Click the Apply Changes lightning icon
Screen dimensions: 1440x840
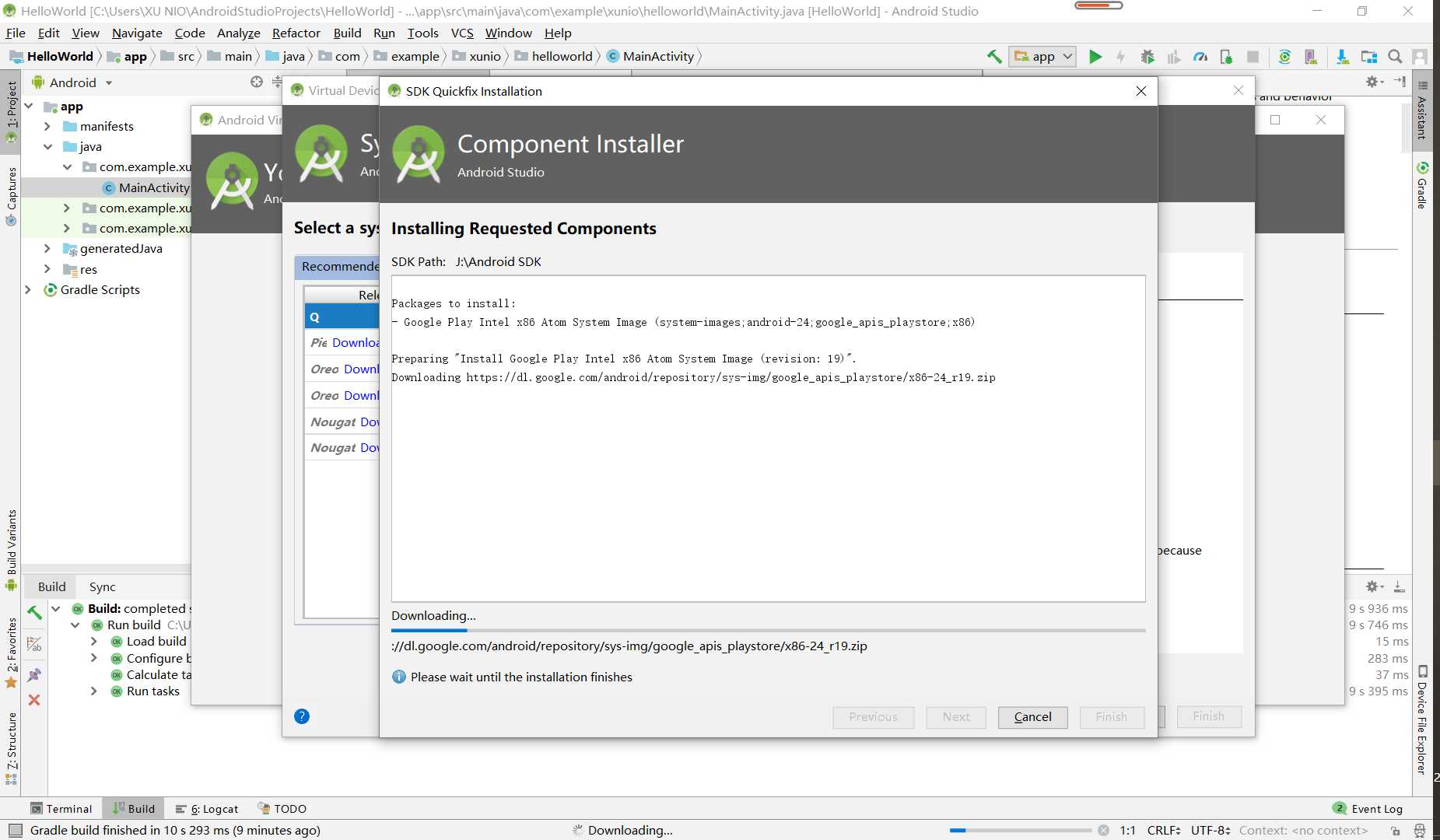1120,56
